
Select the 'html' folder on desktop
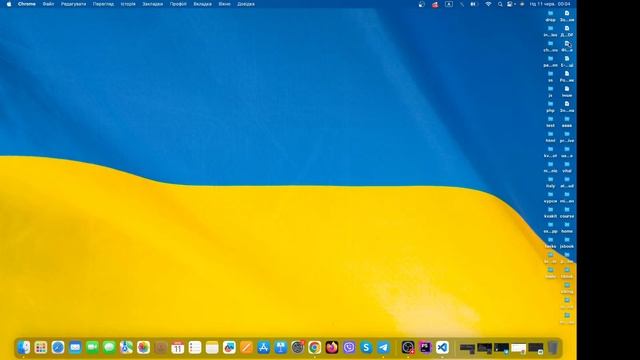coord(551,137)
